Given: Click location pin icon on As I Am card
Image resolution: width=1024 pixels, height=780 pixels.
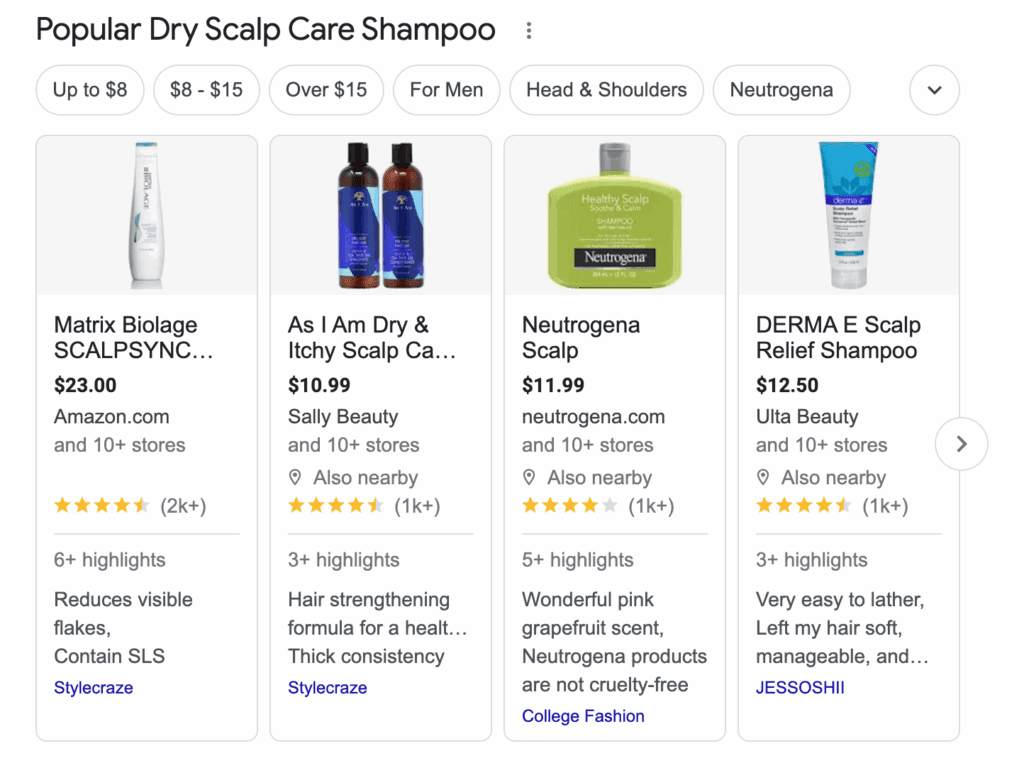Looking at the screenshot, I should (x=296, y=477).
